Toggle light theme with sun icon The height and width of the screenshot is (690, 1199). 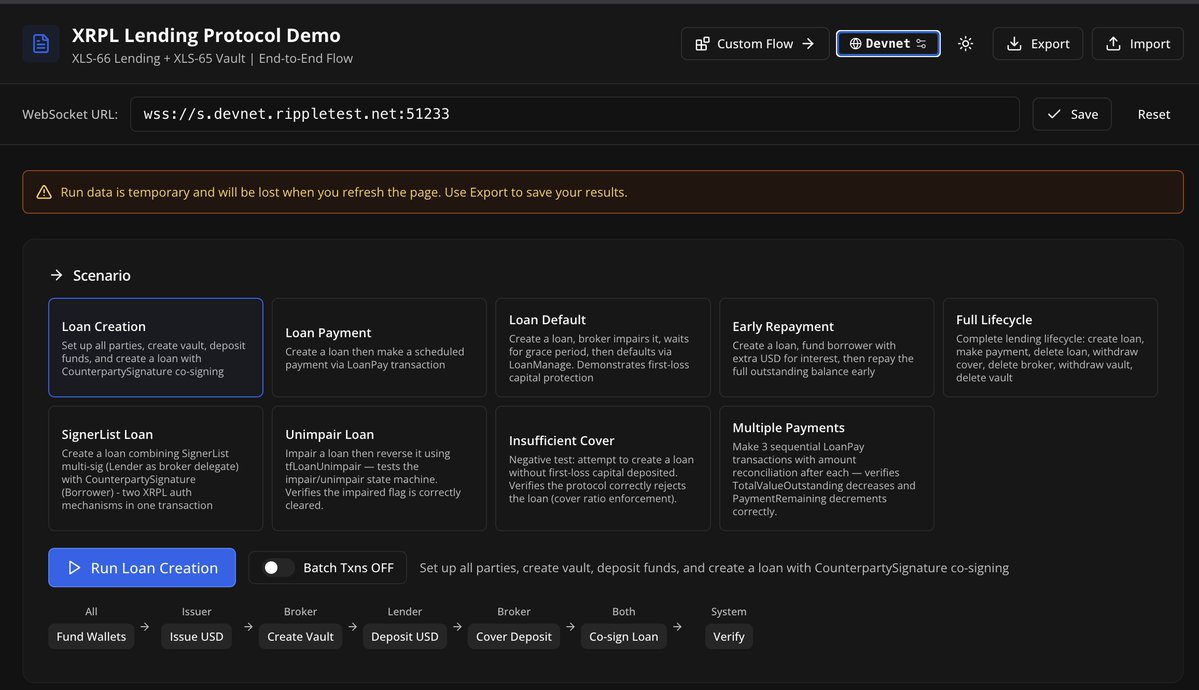(x=965, y=44)
